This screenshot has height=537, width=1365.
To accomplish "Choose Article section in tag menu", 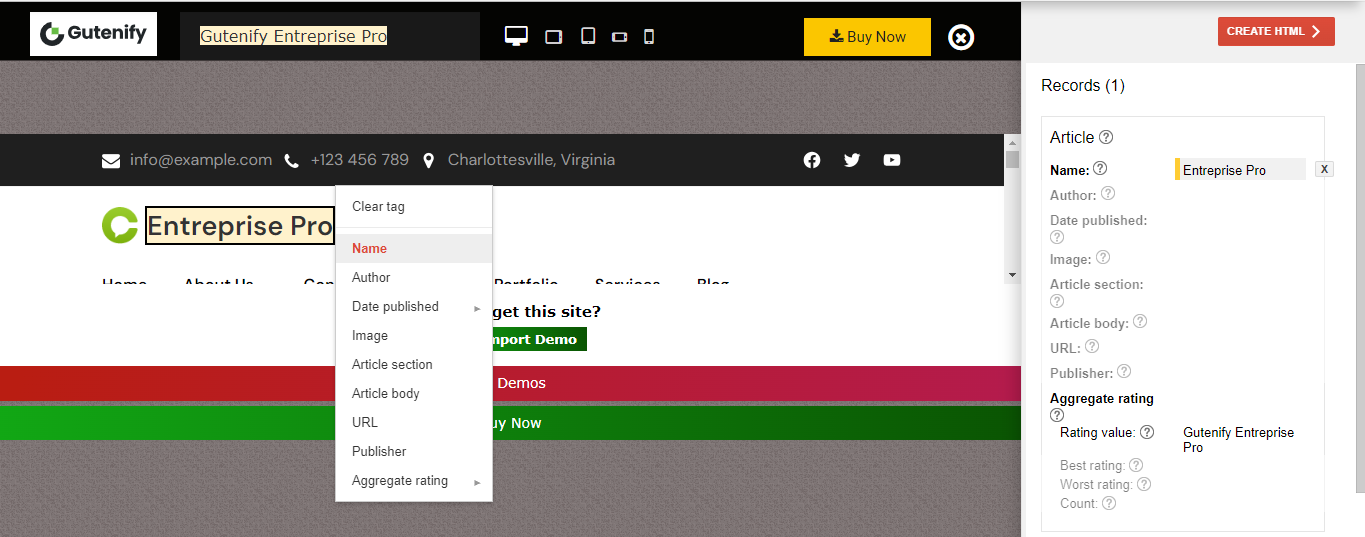I will pos(414,364).
